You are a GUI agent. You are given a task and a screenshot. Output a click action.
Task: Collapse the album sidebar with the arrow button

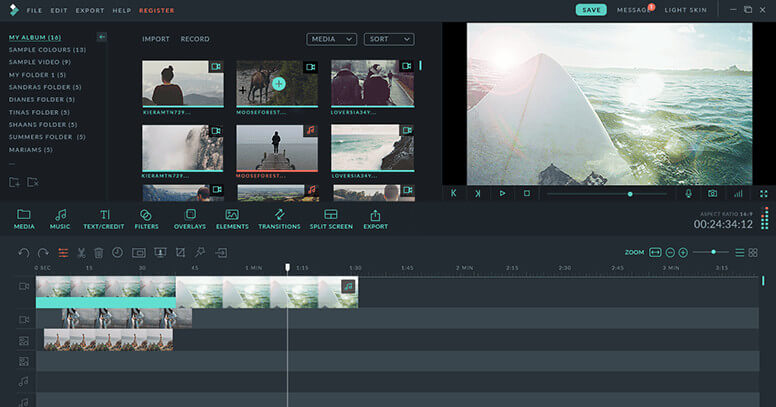[101, 37]
